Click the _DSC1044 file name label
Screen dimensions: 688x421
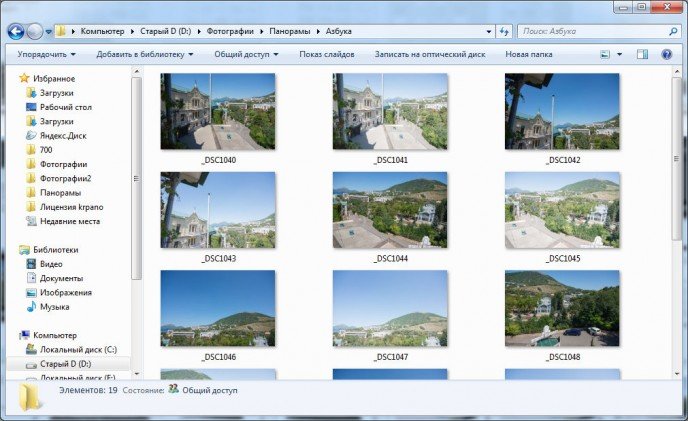point(391,259)
